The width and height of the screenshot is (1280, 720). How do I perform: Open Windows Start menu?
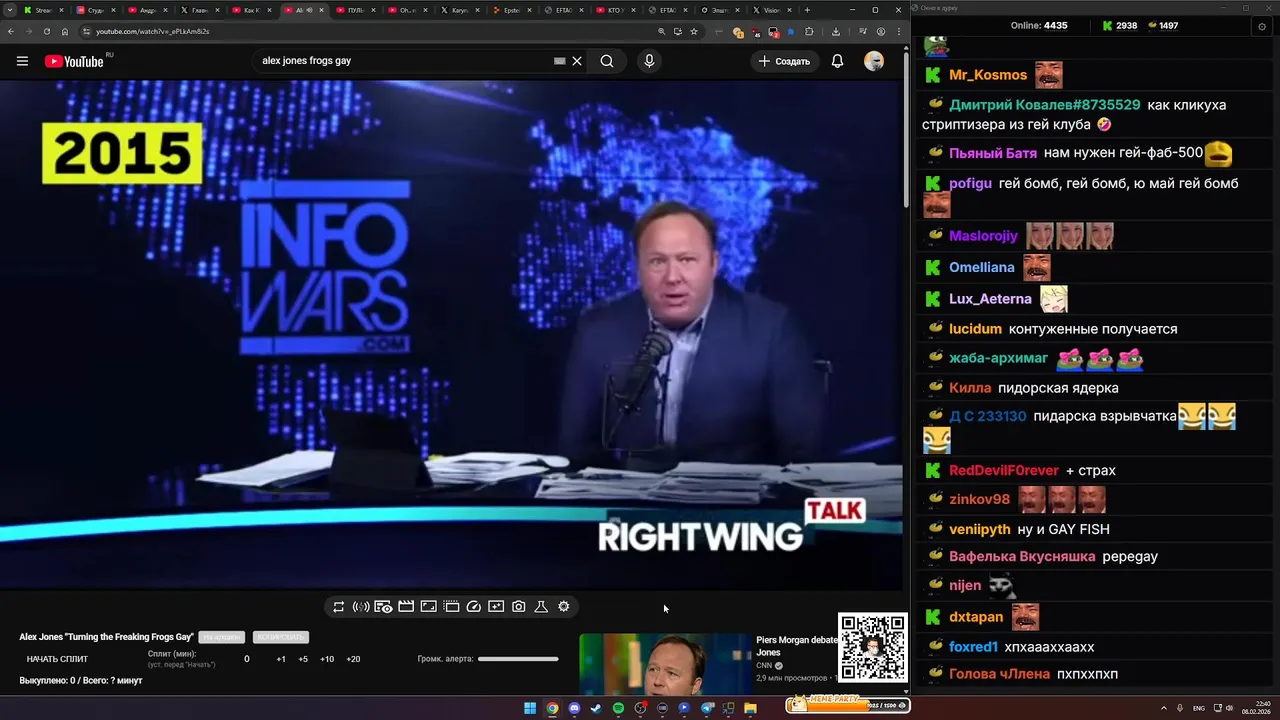[530, 709]
